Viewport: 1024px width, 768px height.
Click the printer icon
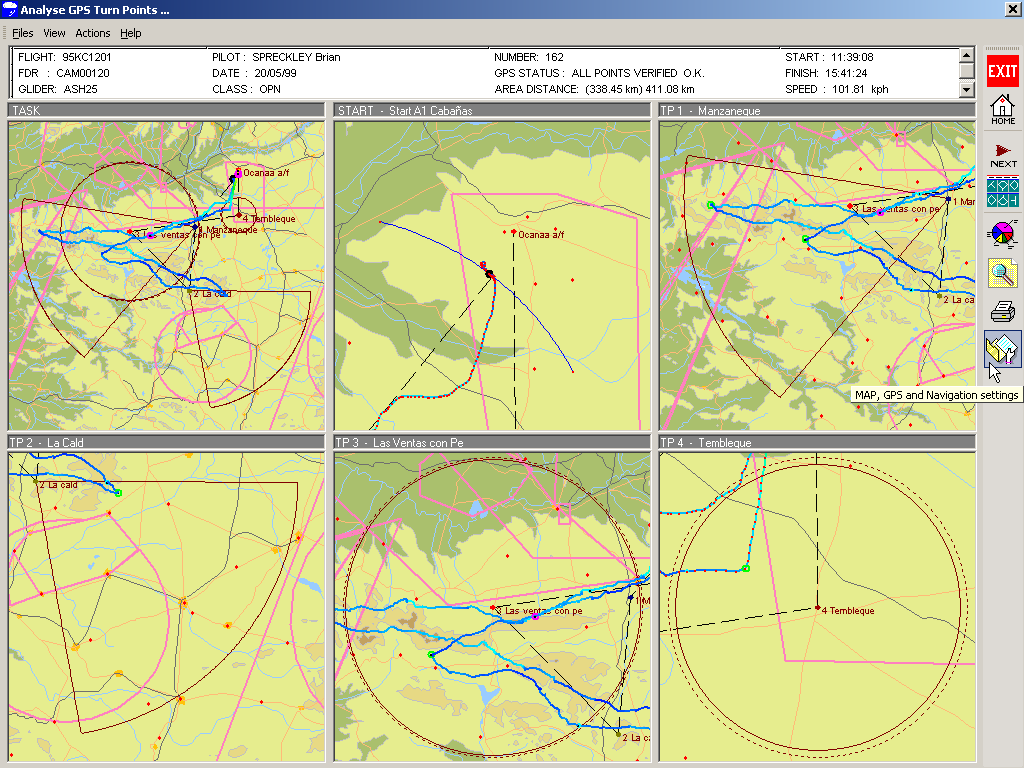(x=1003, y=311)
